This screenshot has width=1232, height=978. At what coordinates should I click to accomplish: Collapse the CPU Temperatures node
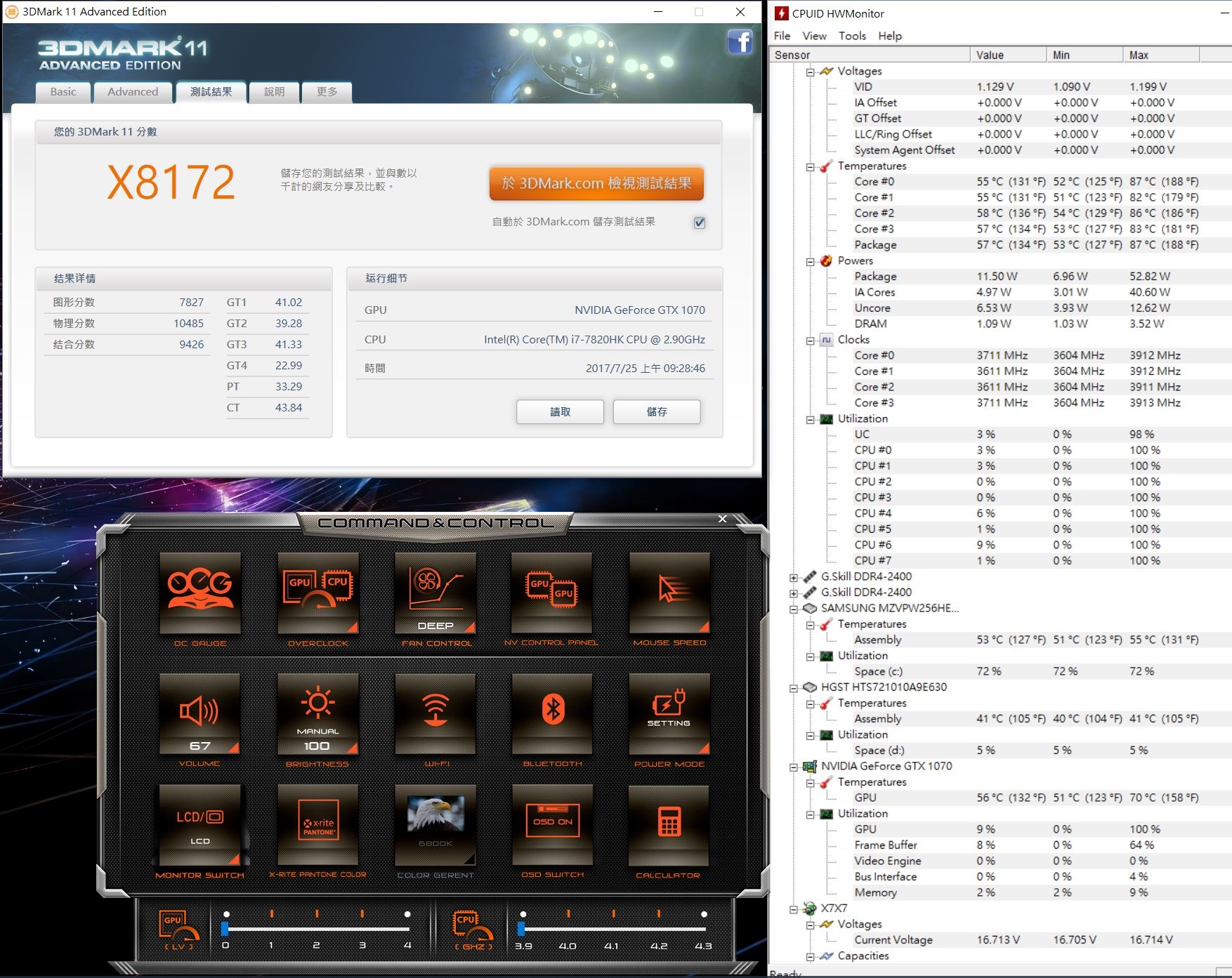811,166
